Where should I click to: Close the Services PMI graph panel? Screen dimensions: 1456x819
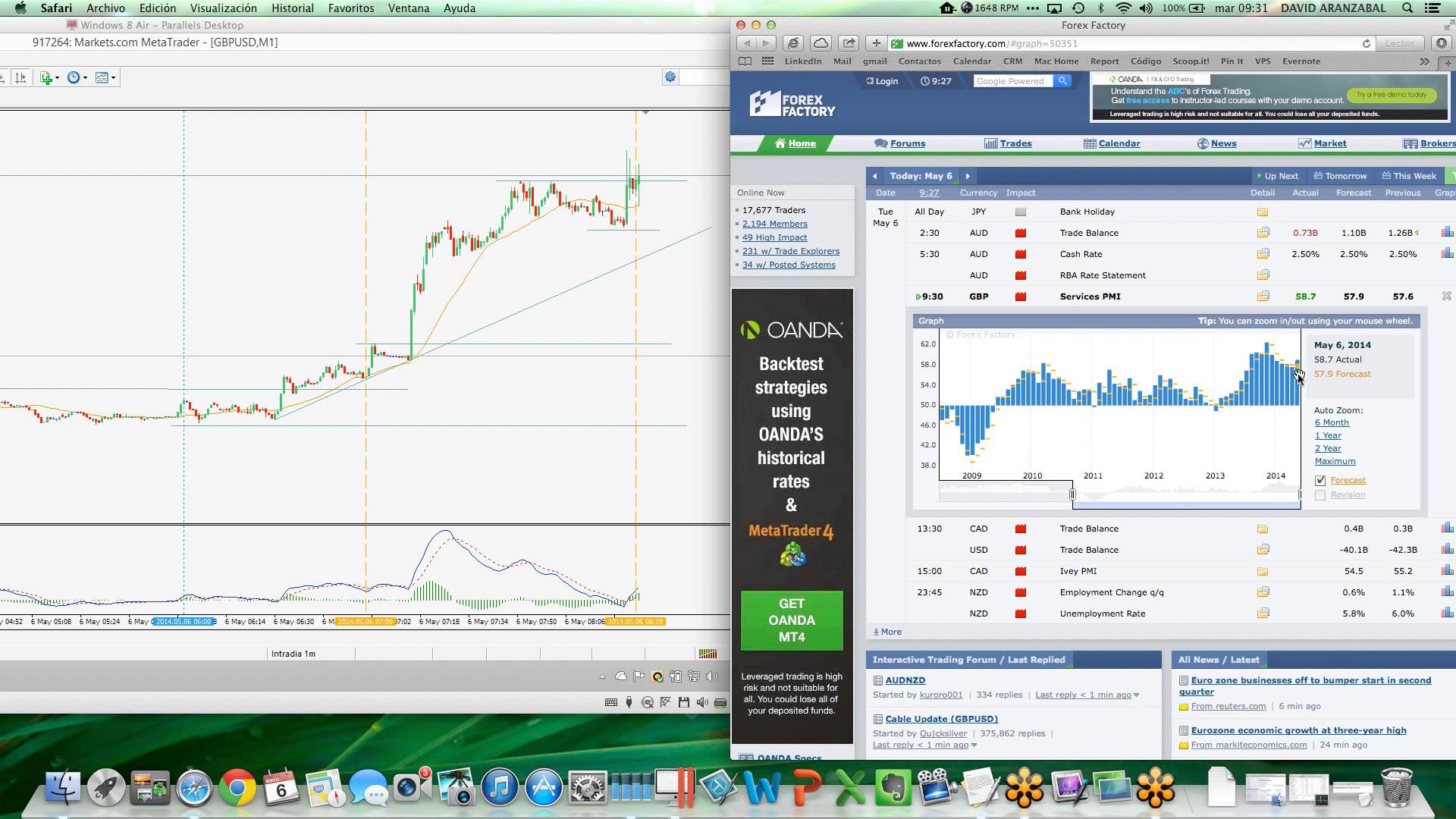click(1446, 297)
